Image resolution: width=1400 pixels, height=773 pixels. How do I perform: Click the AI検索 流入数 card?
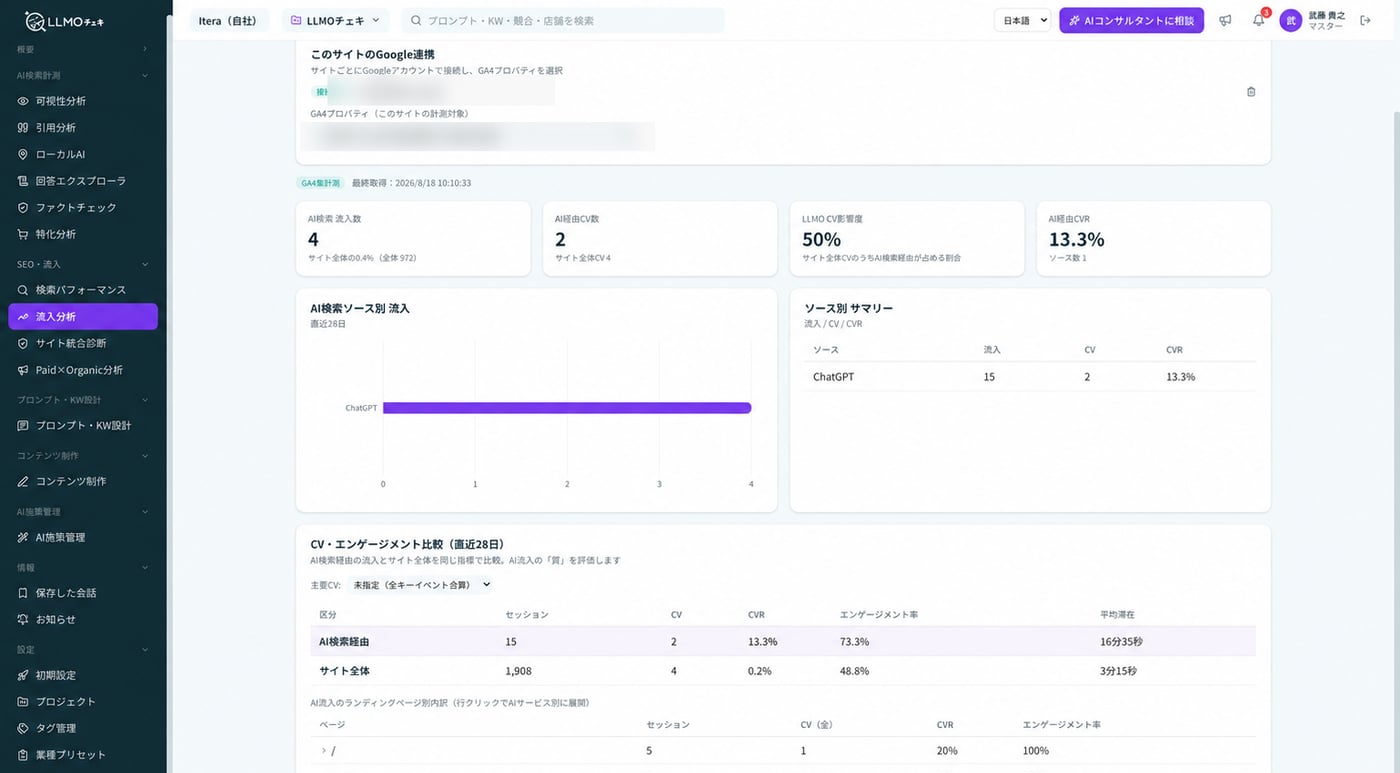pos(413,239)
